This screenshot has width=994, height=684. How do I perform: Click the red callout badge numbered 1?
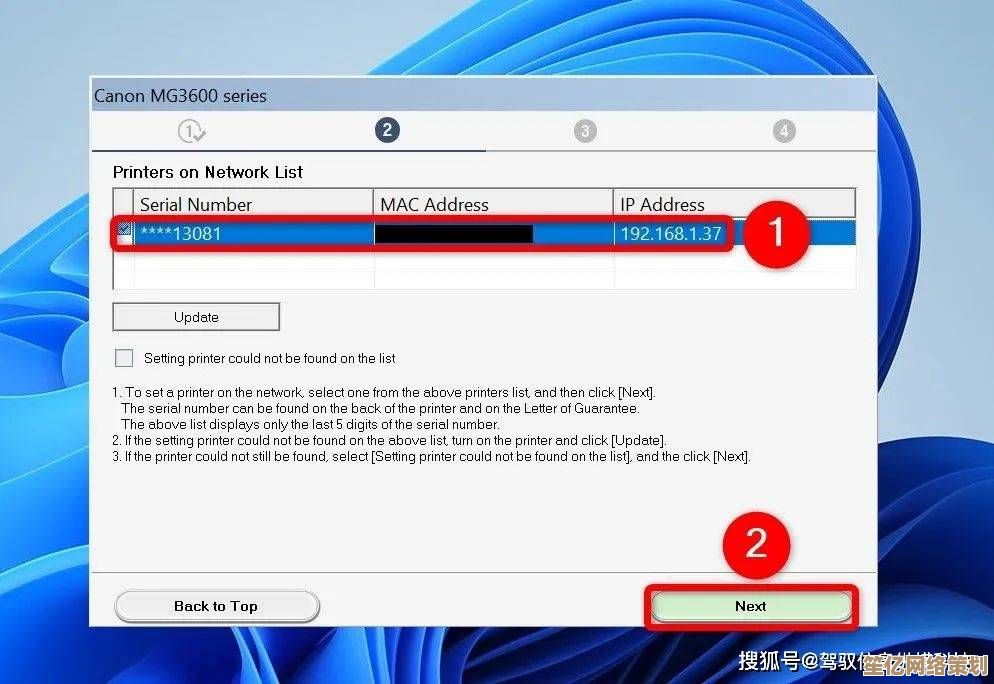coord(778,235)
